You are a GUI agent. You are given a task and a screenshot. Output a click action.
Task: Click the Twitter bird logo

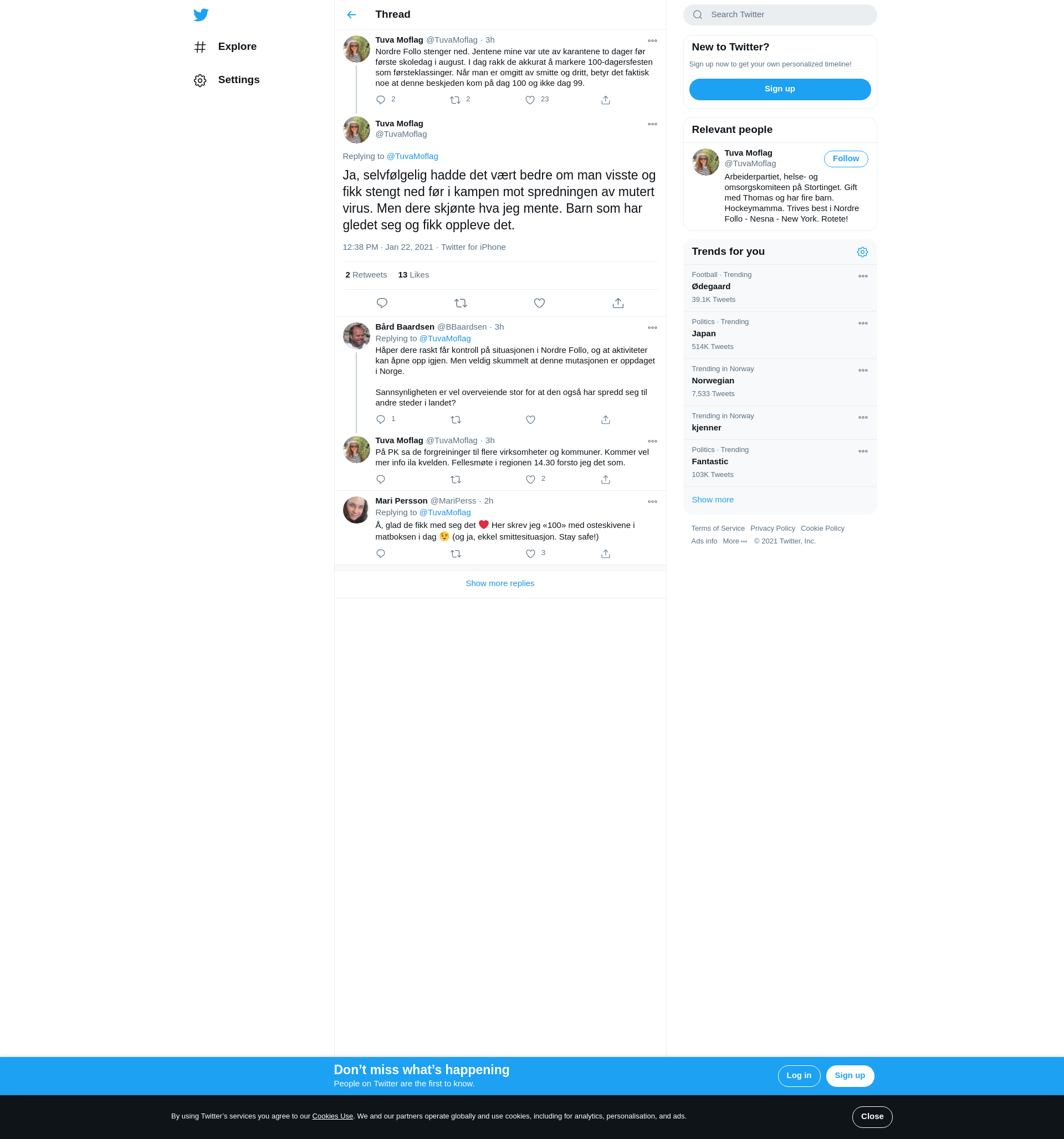(x=201, y=15)
